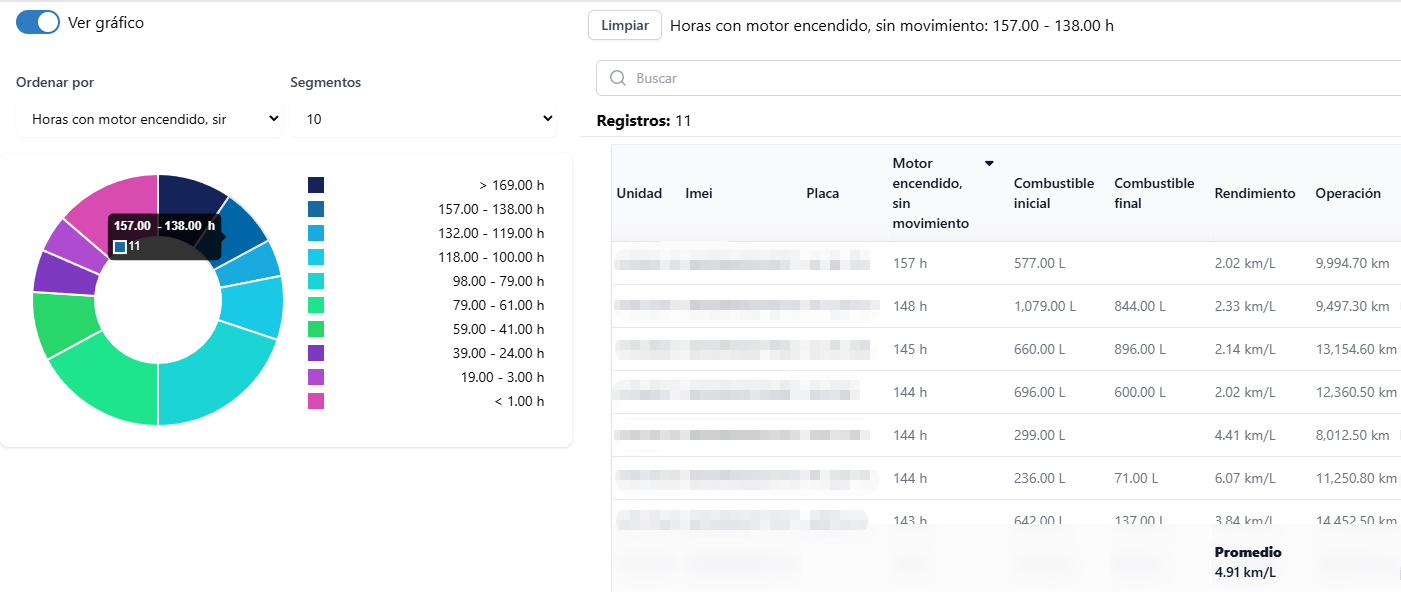The width and height of the screenshot is (1401, 592).
Task: Select the table row with 157 h
Action: pyautogui.click(x=1000, y=263)
